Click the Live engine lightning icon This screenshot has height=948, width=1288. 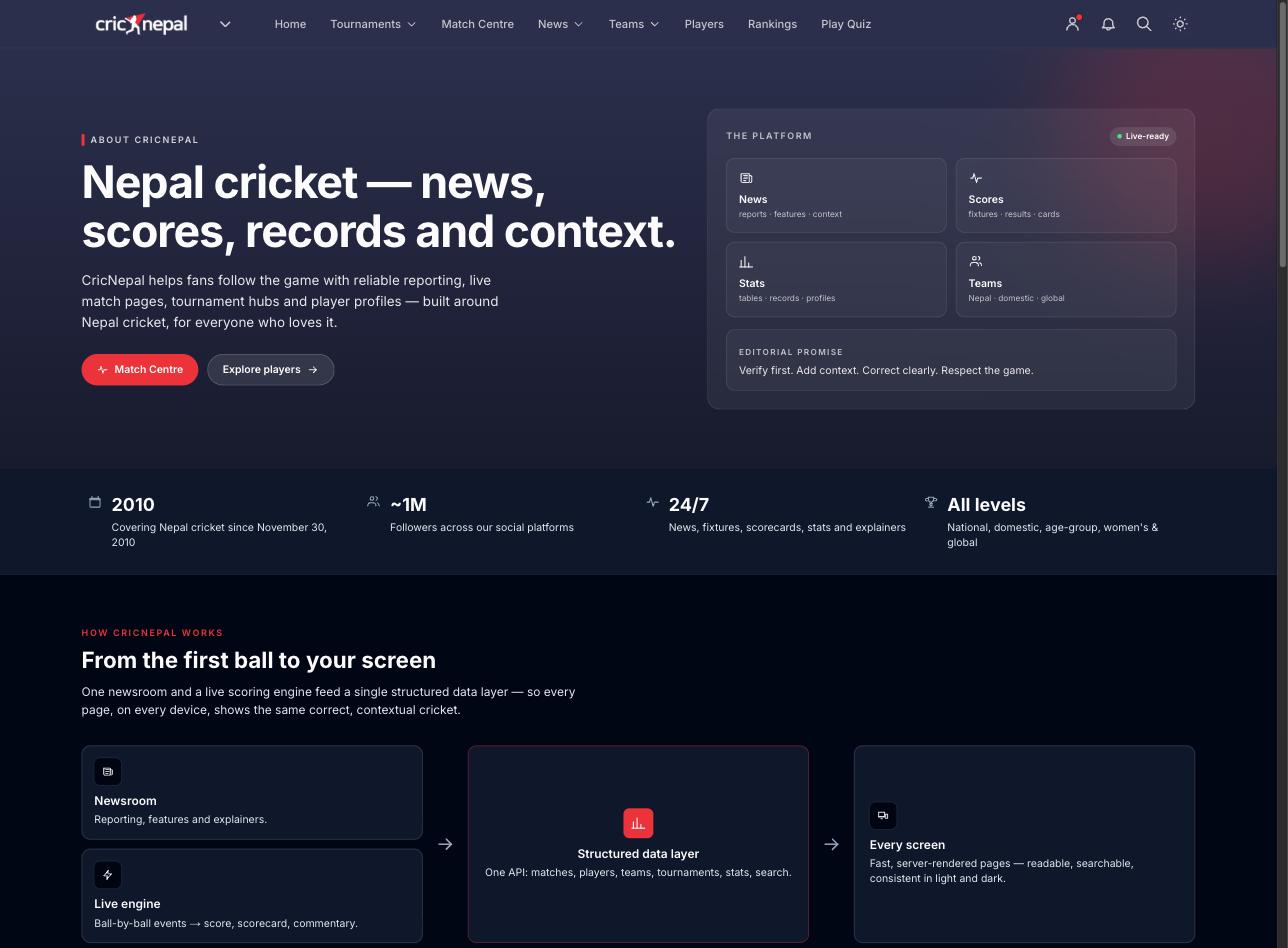(x=108, y=875)
